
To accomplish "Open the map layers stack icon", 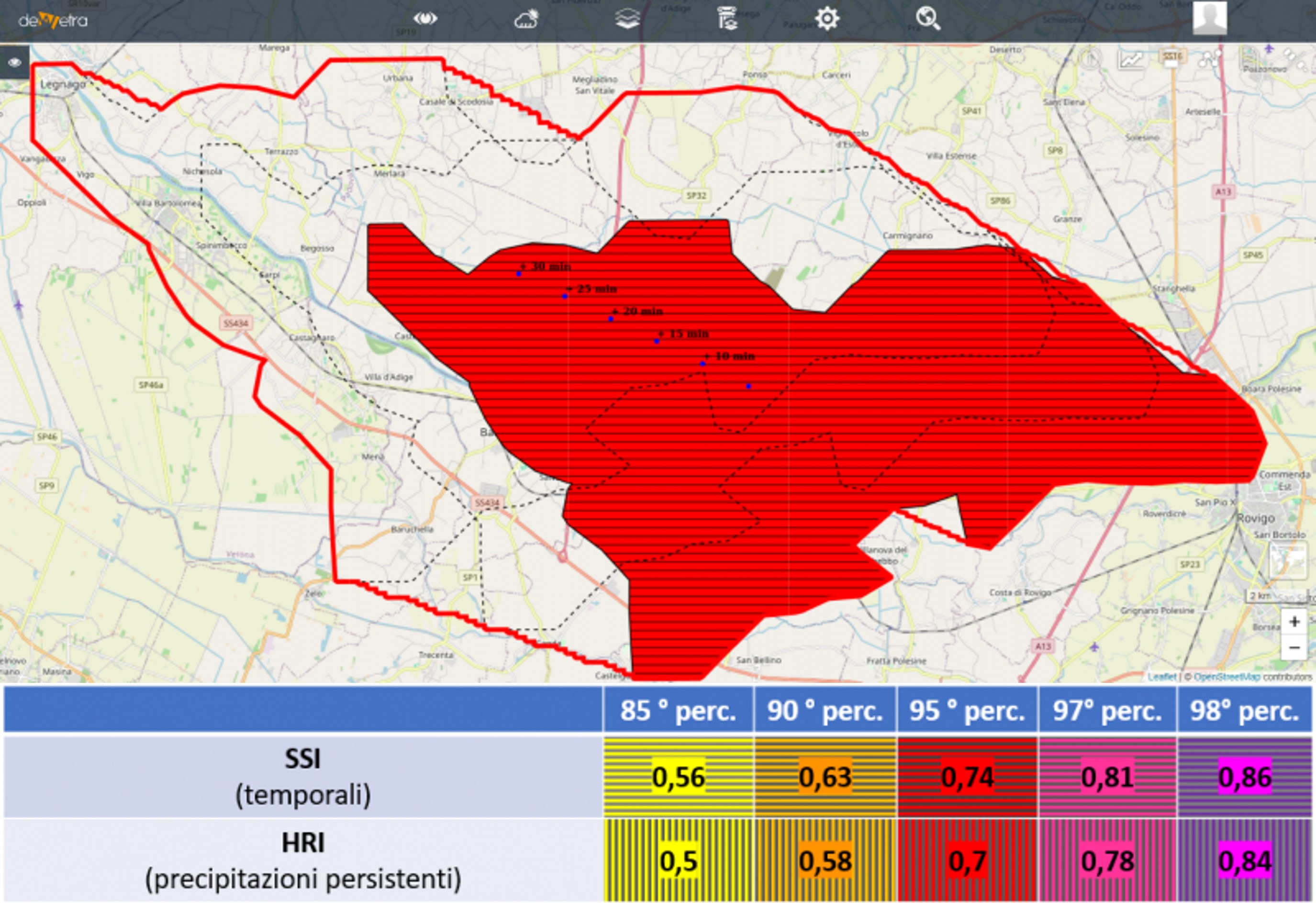I will pos(627,19).
